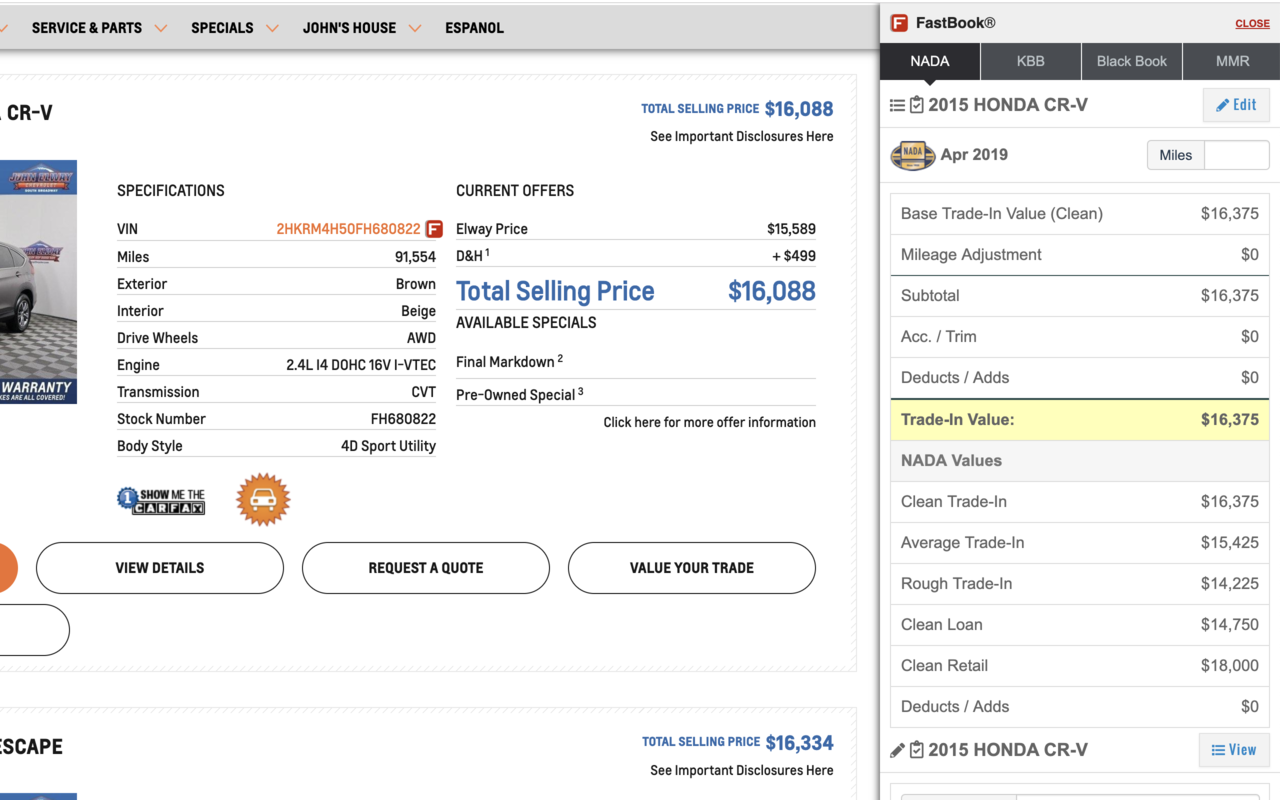
Task: Click the list icon beside top 2015 HONDA CR-V
Action: pos(897,105)
